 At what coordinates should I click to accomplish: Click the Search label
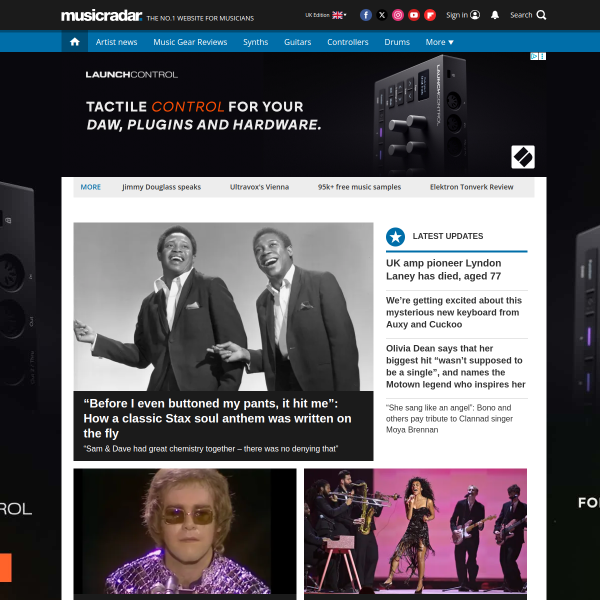coord(521,15)
